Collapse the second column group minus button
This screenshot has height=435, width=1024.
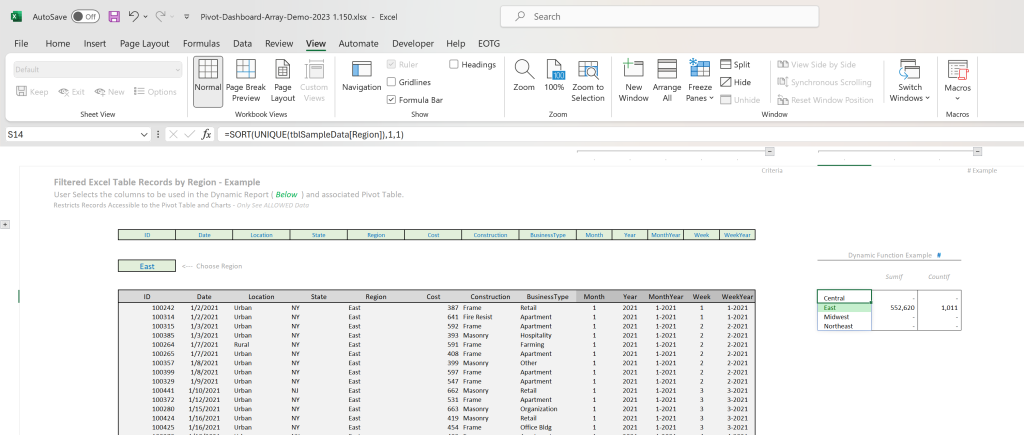977,152
